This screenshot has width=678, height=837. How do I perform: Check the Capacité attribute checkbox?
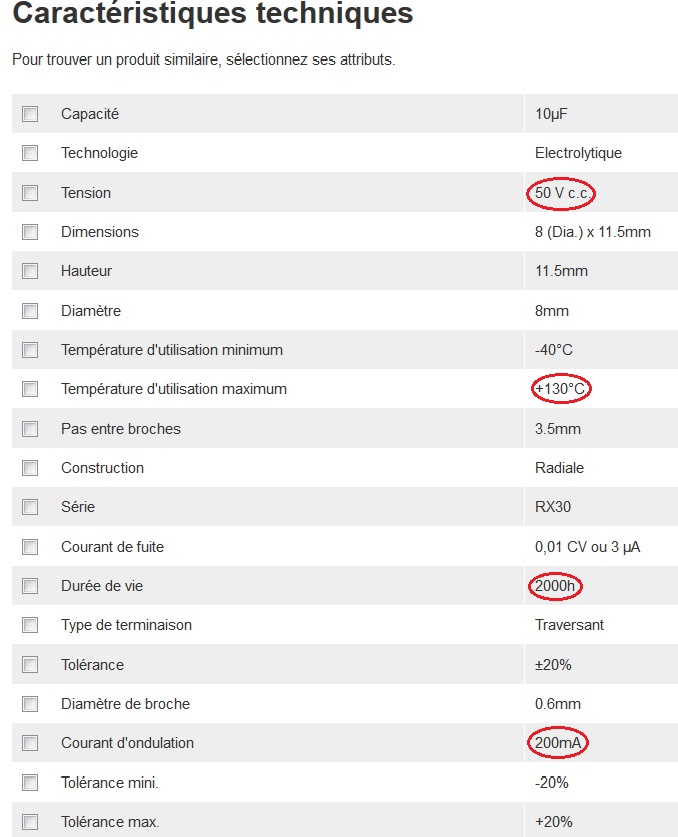point(30,114)
